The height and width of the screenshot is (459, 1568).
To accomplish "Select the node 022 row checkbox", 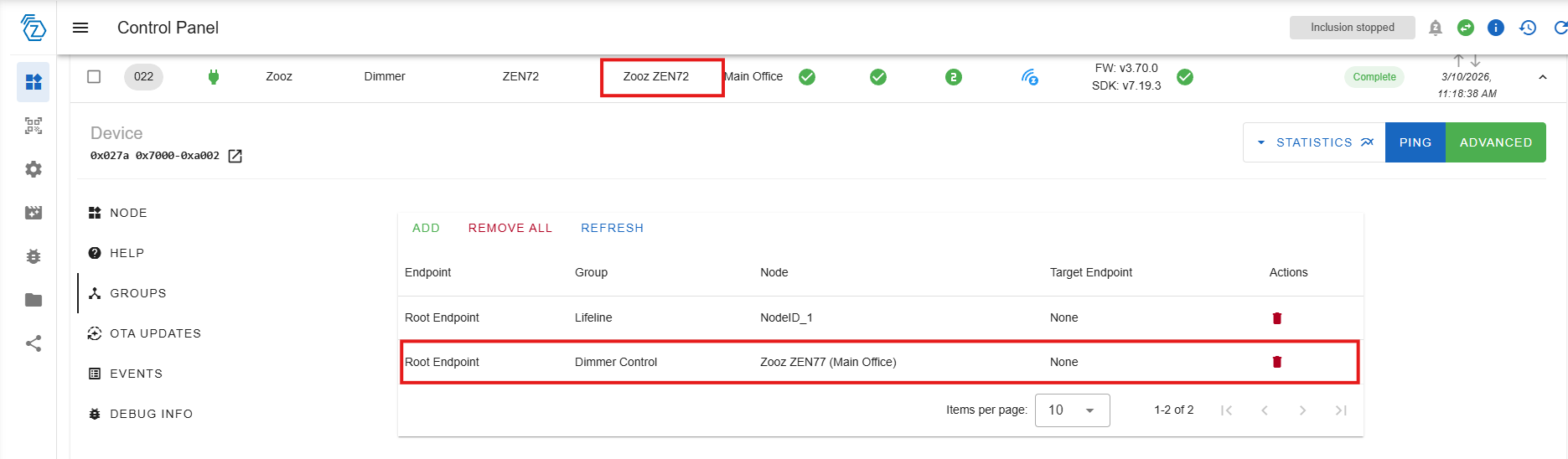I will (94, 76).
